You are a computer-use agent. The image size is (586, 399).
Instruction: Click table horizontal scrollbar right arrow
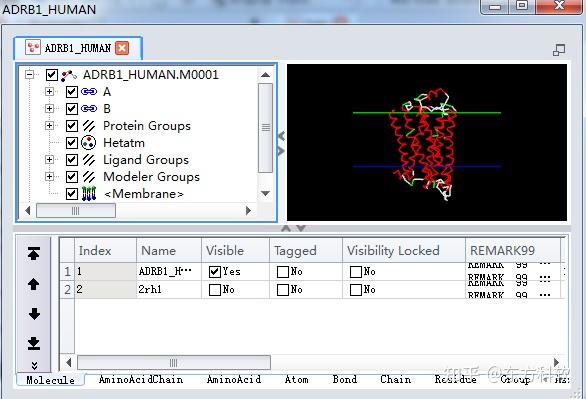click(556, 362)
